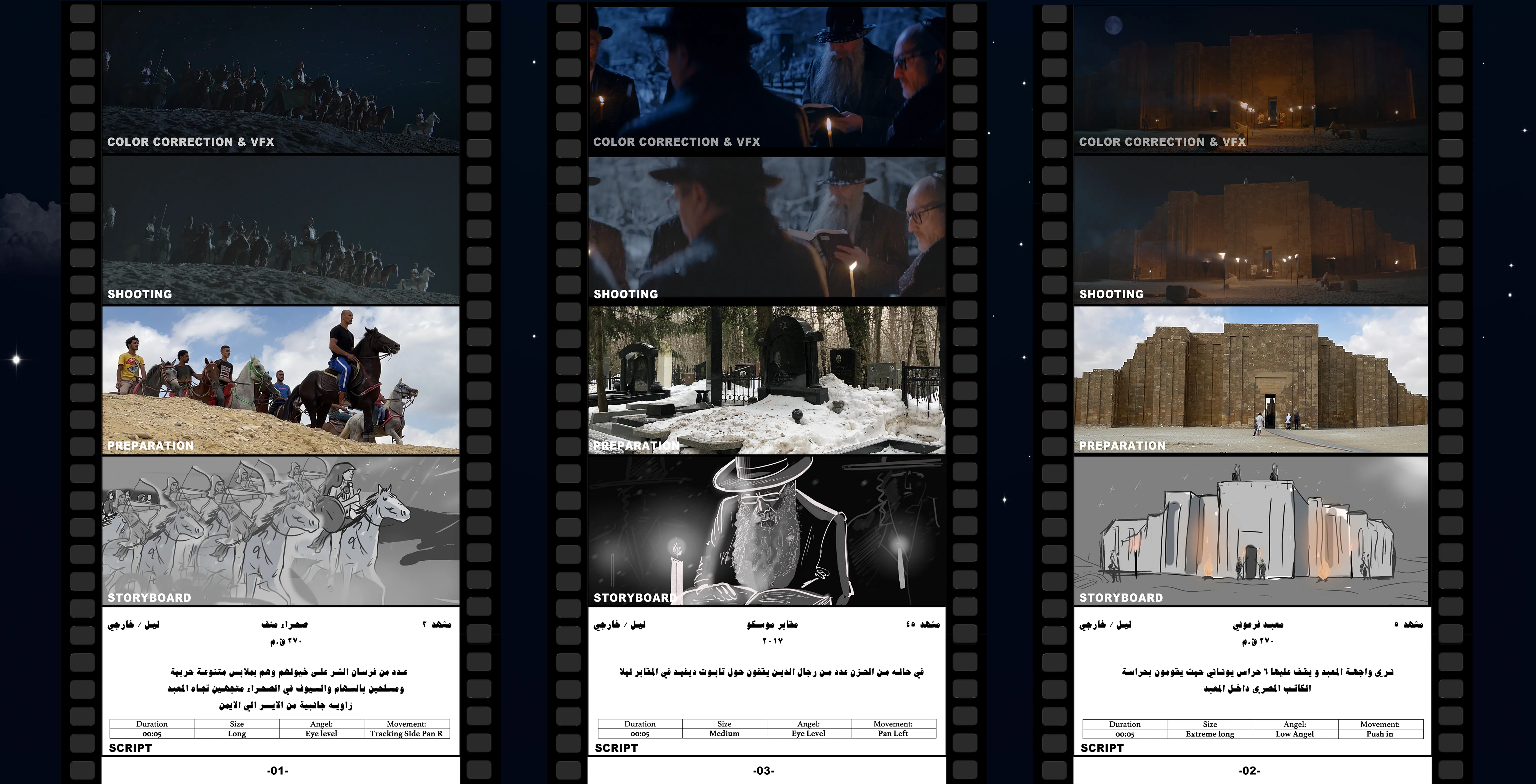The height and width of the screenshot is (784, 1536).
Task: Open the daylight preparation photo of the temple
Action: (x=1251, y=380)
